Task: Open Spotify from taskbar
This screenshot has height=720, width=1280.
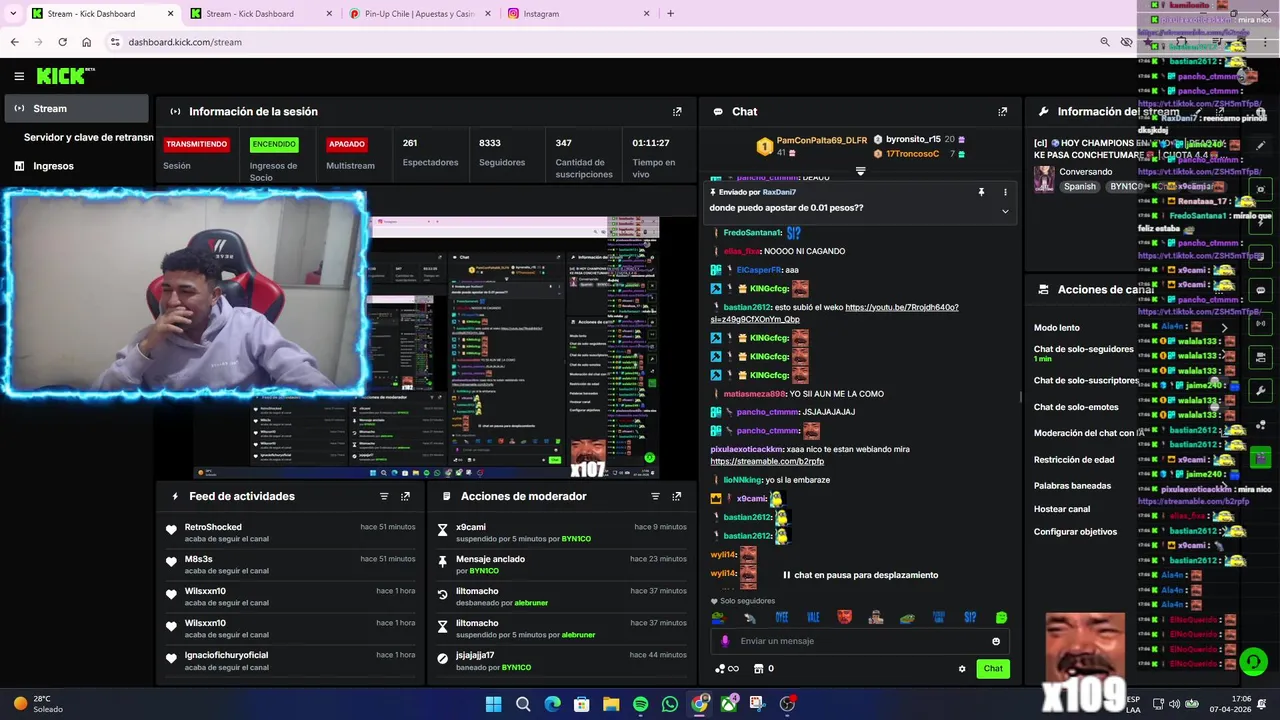Action: coord(641,704)
